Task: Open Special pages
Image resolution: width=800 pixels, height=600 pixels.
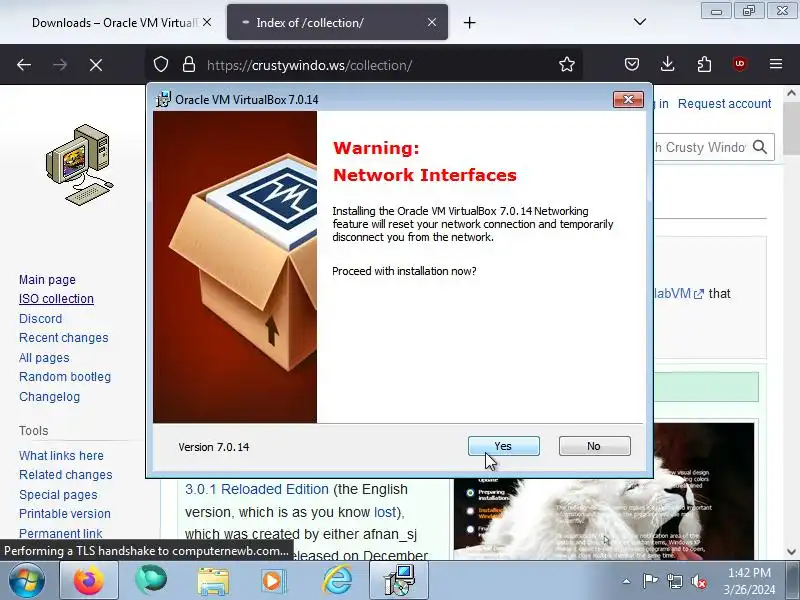Action: click(58, 494)
